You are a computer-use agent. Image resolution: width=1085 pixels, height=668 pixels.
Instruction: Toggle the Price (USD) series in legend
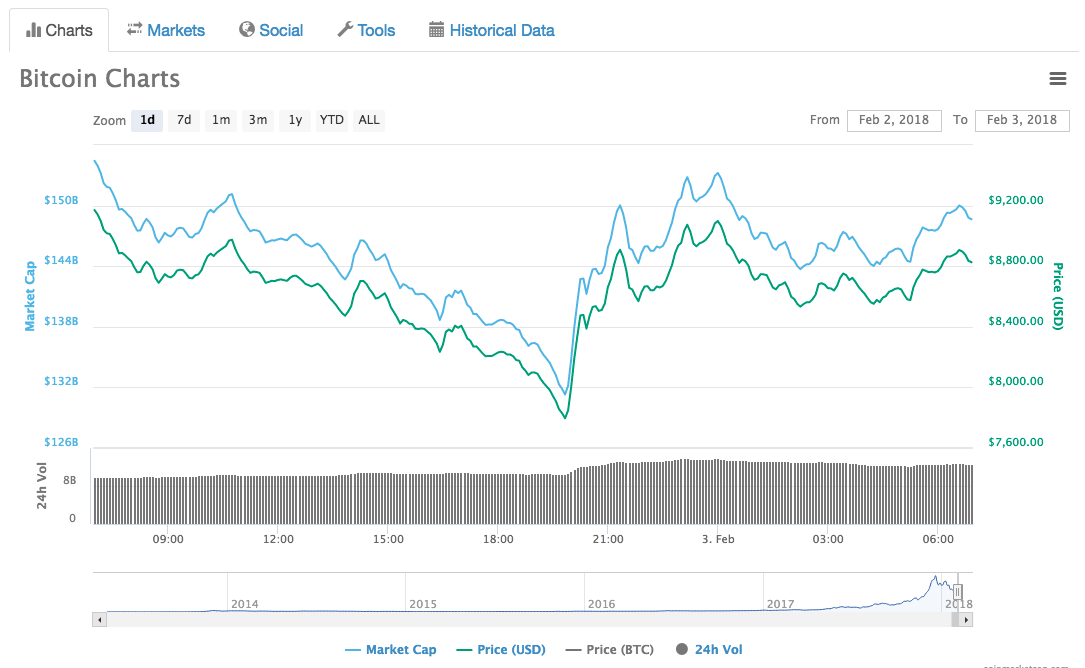501,649
